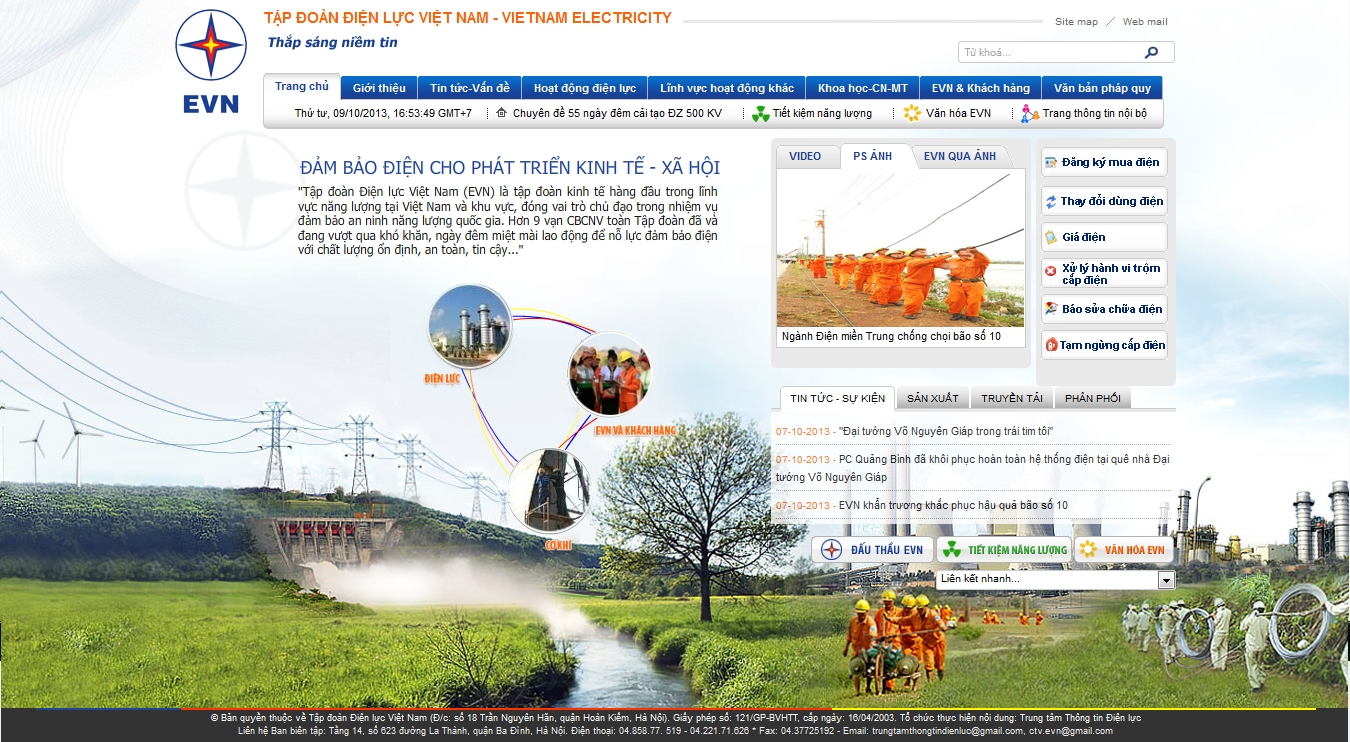
Task: Open Chuyên đề 55 ngày đêm link
Action: (x=617, y=113)
